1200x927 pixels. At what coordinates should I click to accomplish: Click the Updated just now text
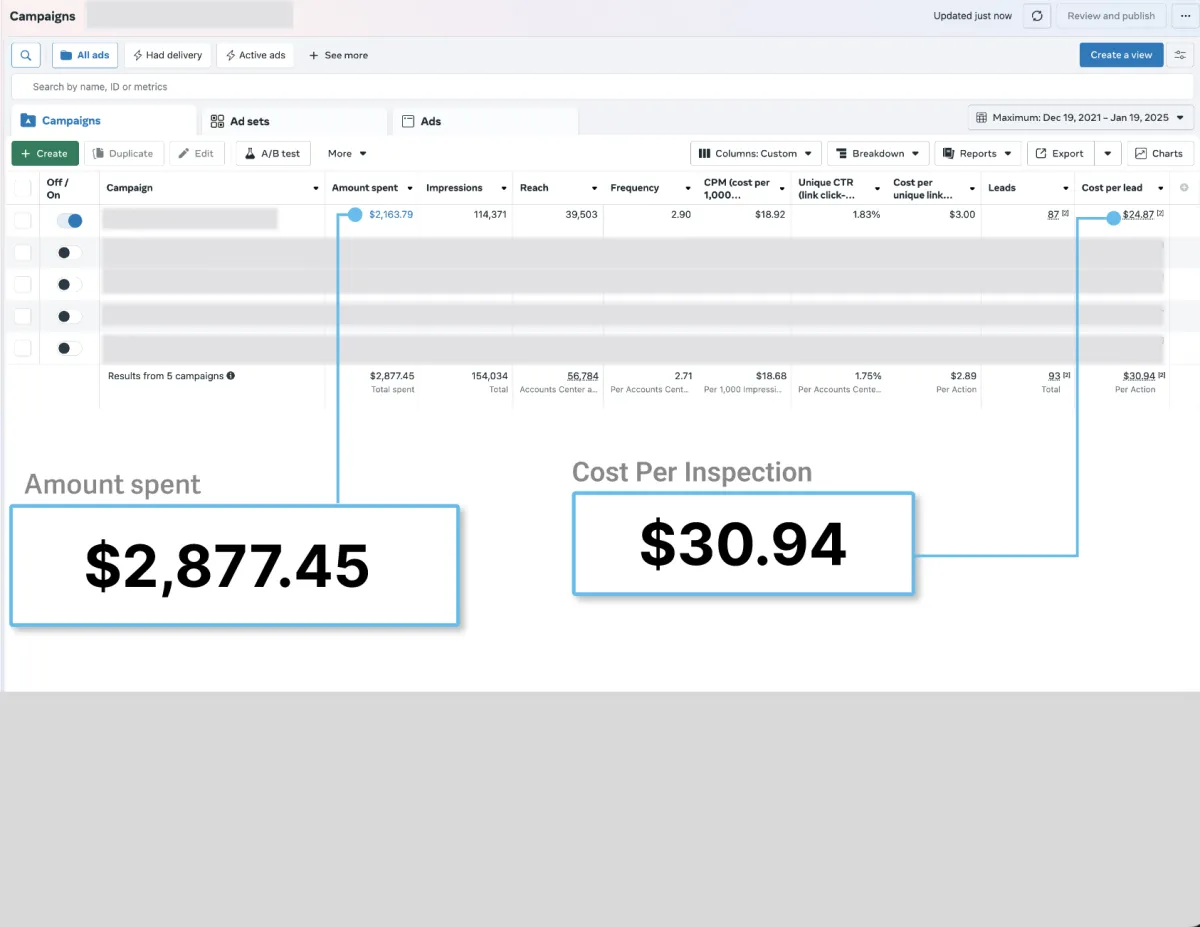[x=972, y=16]
